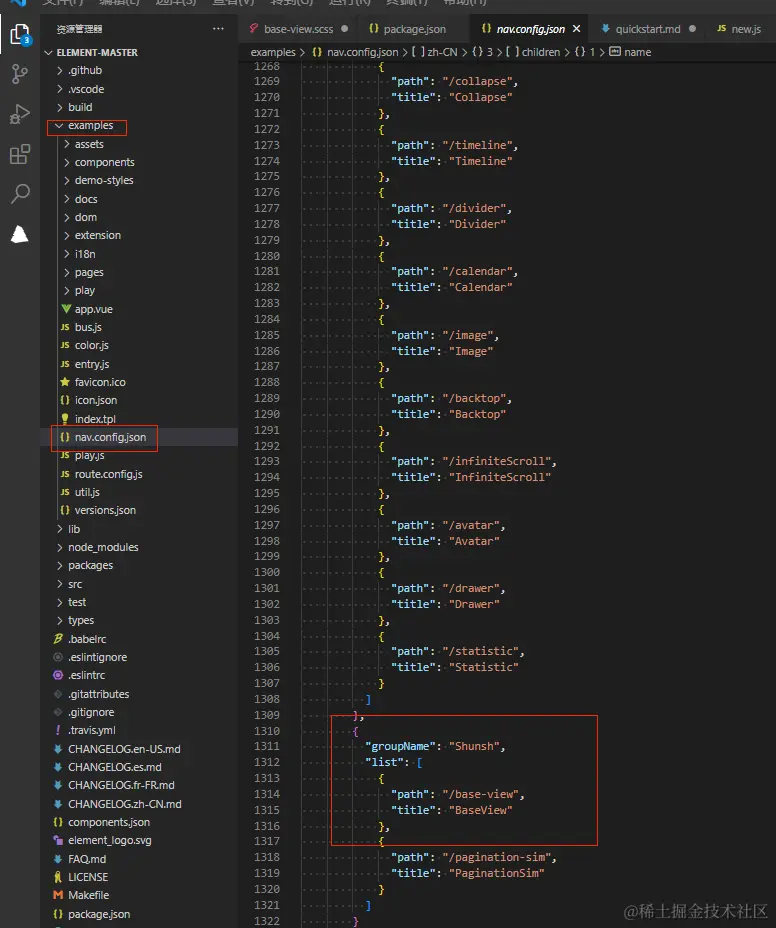This screenshot has width=776, height=928.
Task: Expand the .github folder
Action: (60, 70)
